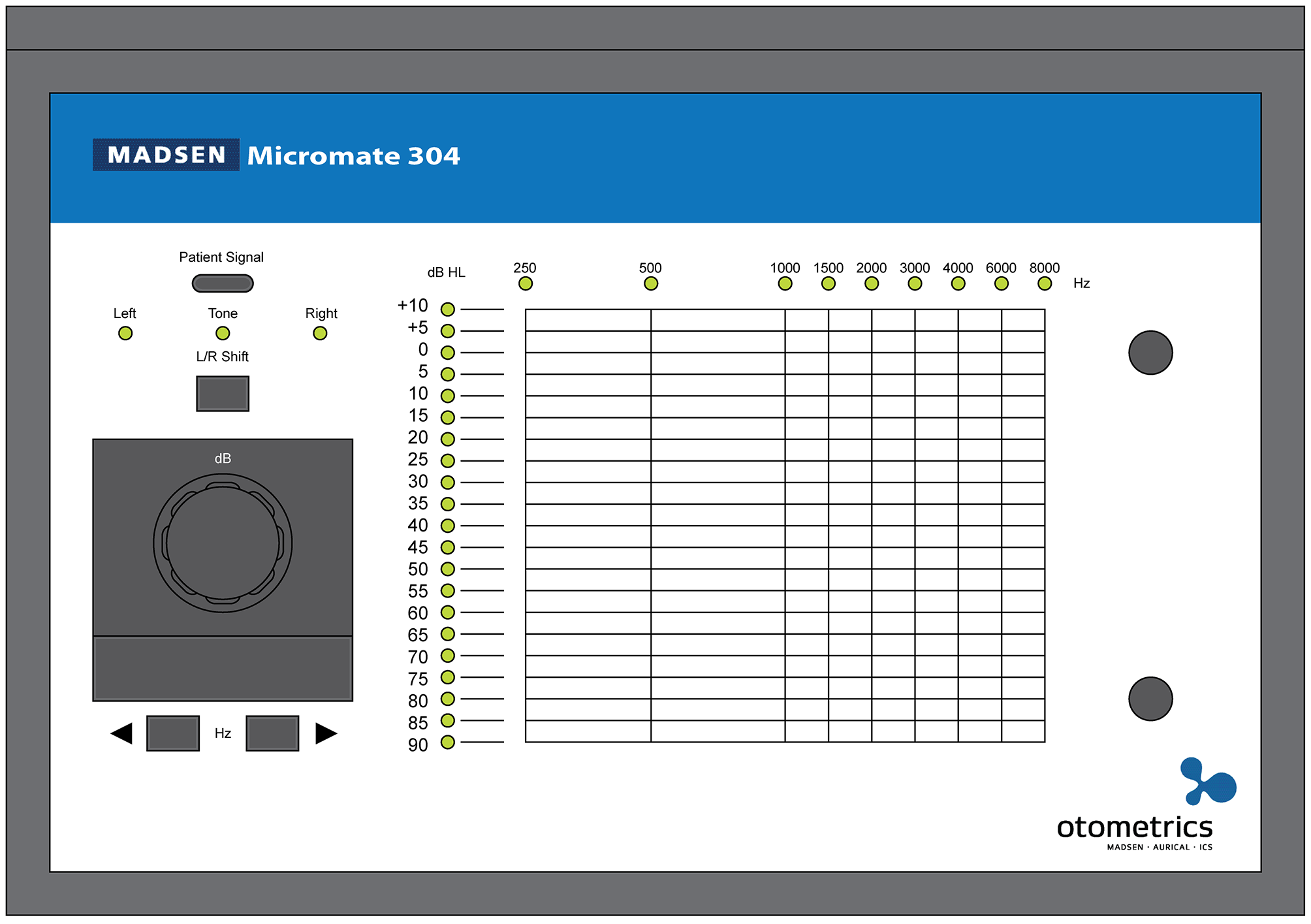Image resolution: width=1311 pixels, height=924 pixels.
Task: Click the 90 dB HL level LED
Action: coord(448,742)
